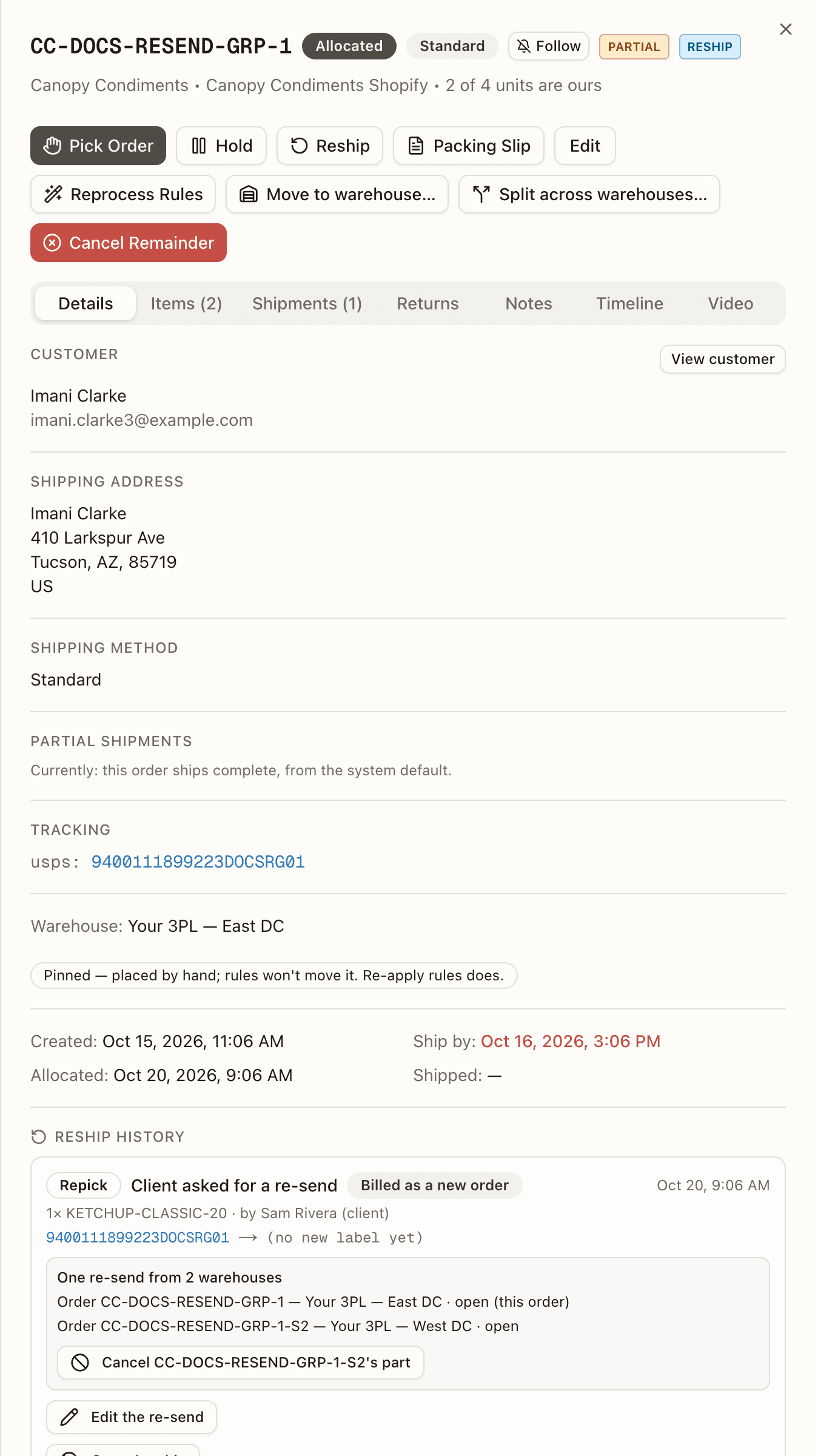The width and height of the screenshot is (815, 1456).
Task: Open the Timeline tab
Action: (x=629, y=303)
